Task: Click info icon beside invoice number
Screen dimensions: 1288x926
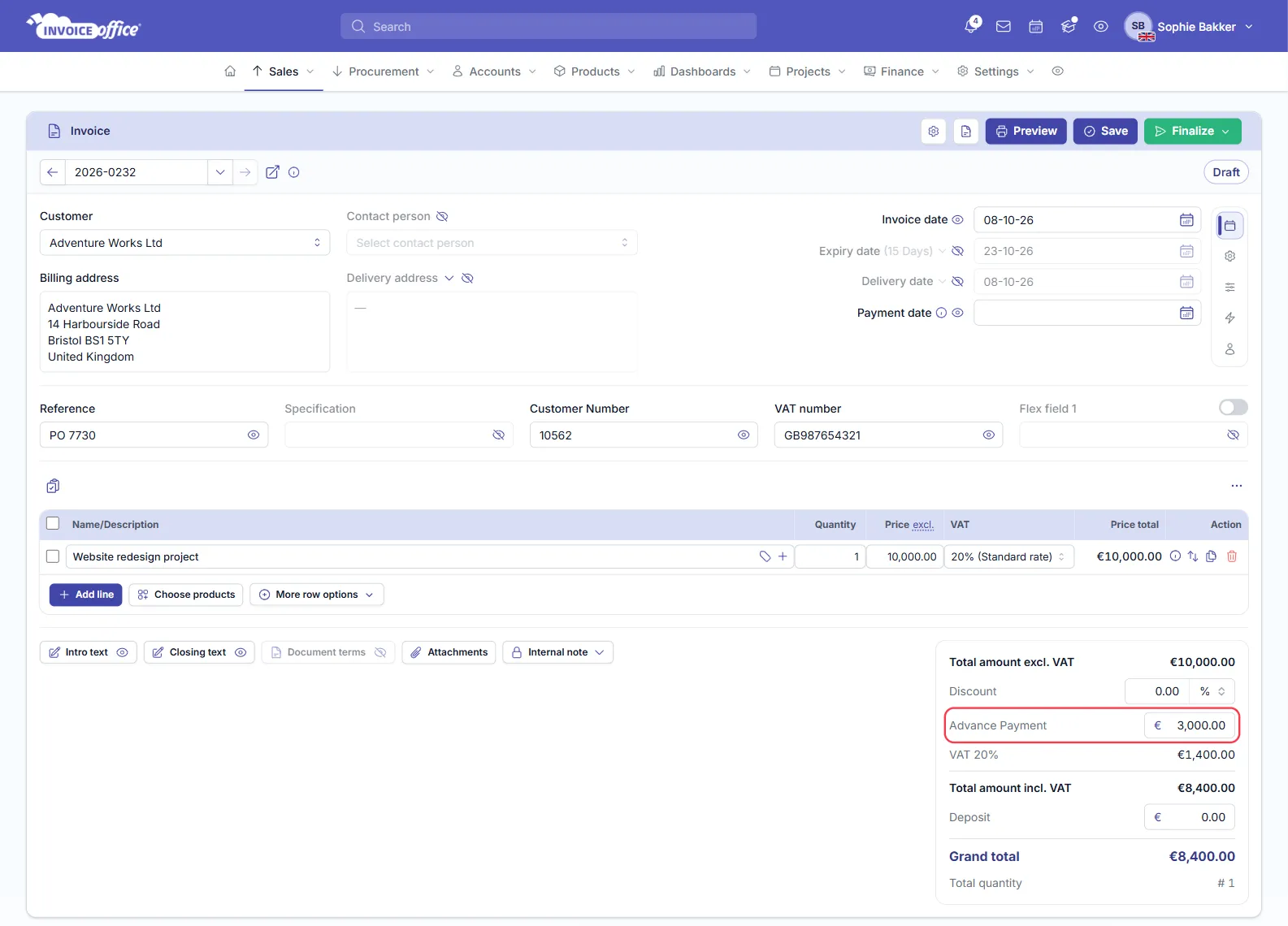Action: pos(294,172)
